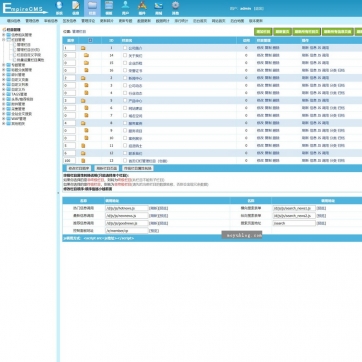This screenshot has height=362, width=362.
Task: Select the highlighted Columns tab in top bar
Action: [92, 8]
